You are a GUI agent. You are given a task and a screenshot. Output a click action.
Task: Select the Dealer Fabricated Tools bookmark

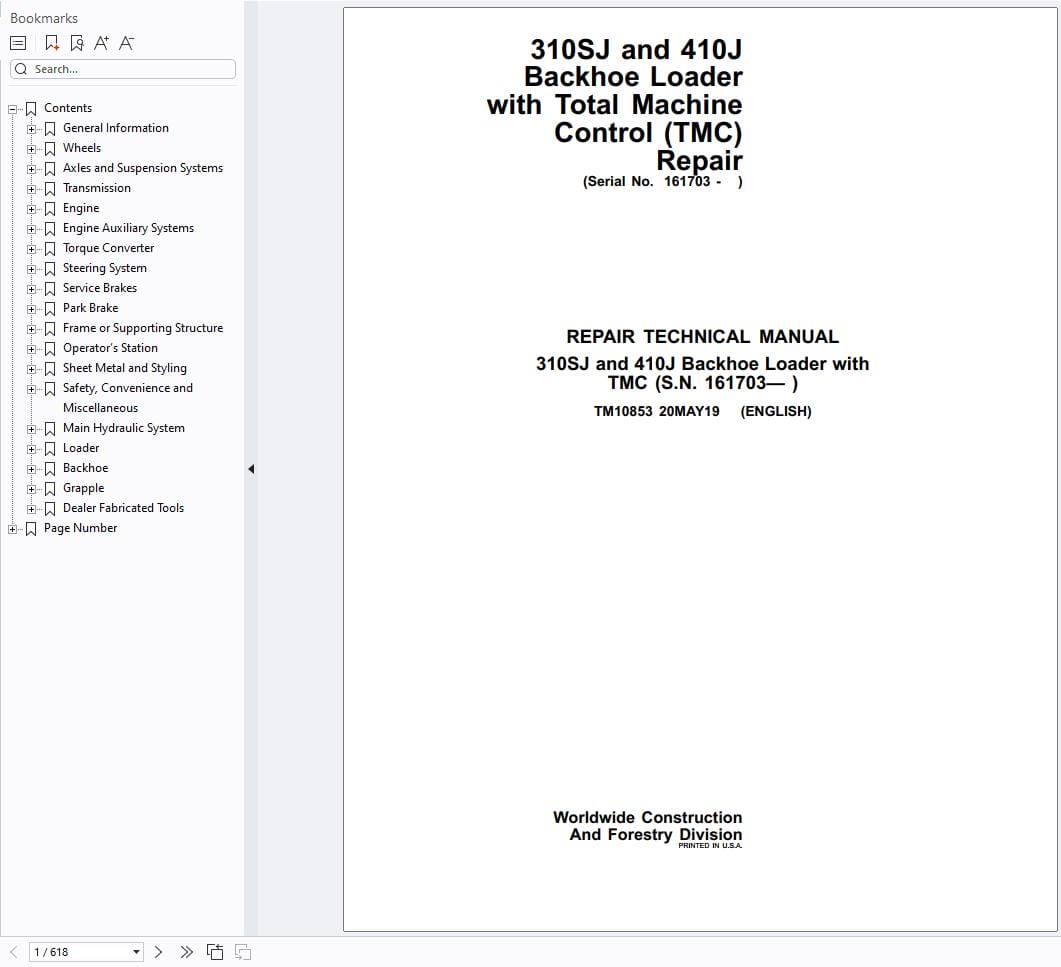[123, 508]
